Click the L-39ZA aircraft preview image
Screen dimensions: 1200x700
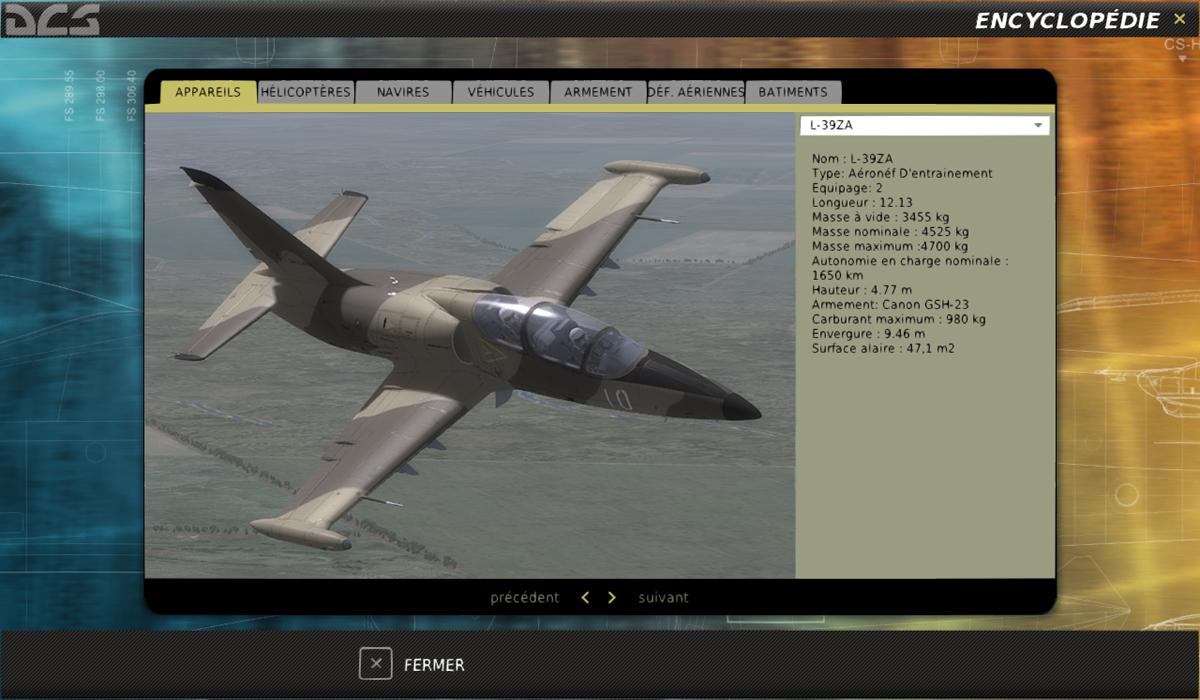(470, 345)
